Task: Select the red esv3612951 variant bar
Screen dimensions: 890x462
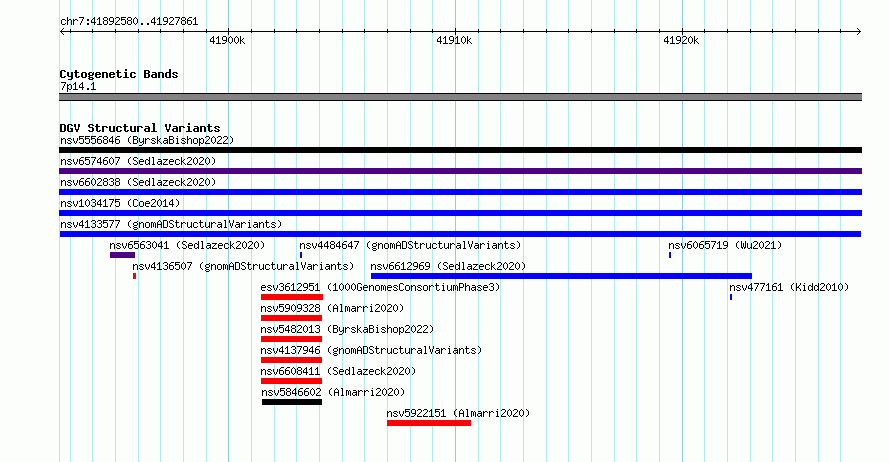Action: click(292, 297)
